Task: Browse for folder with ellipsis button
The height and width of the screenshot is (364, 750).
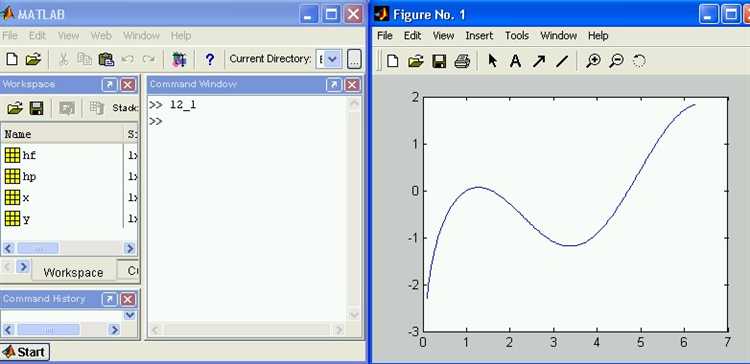Action: [354, 59]
